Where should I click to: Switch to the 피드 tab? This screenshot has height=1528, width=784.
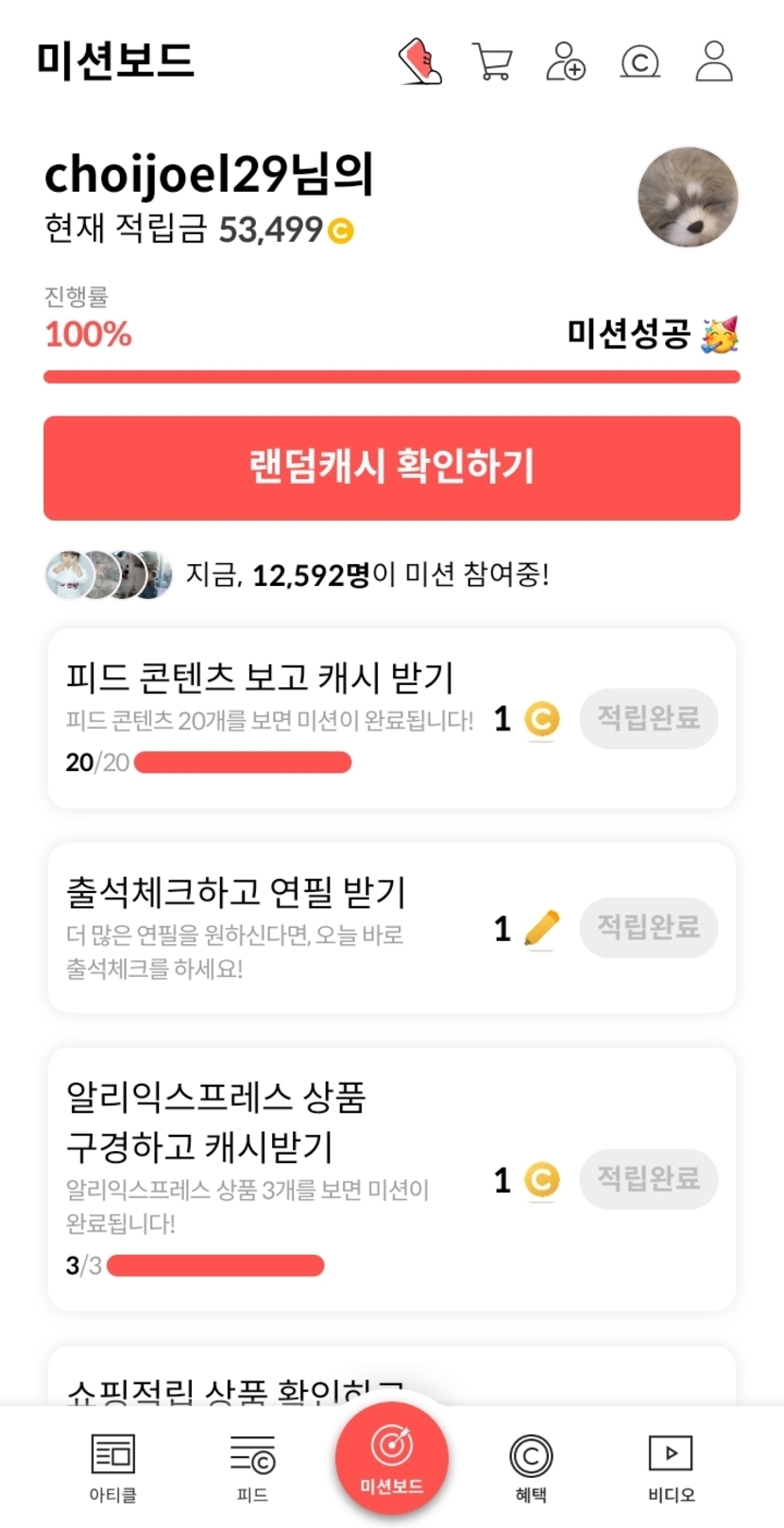[x=252, y=1467]
